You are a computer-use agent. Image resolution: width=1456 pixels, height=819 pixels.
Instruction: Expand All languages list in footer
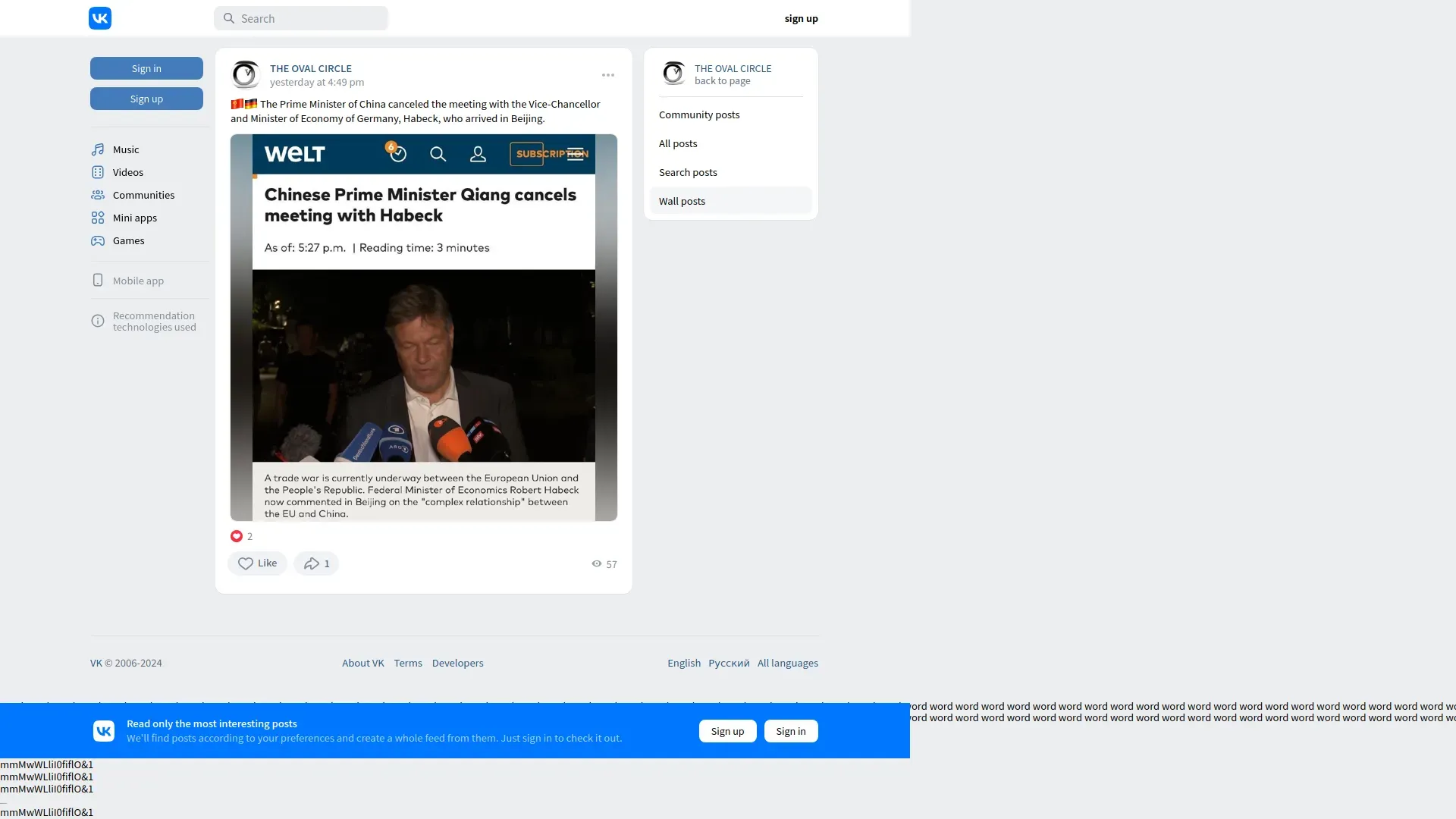pyautogui.click(x=787, y=663)
